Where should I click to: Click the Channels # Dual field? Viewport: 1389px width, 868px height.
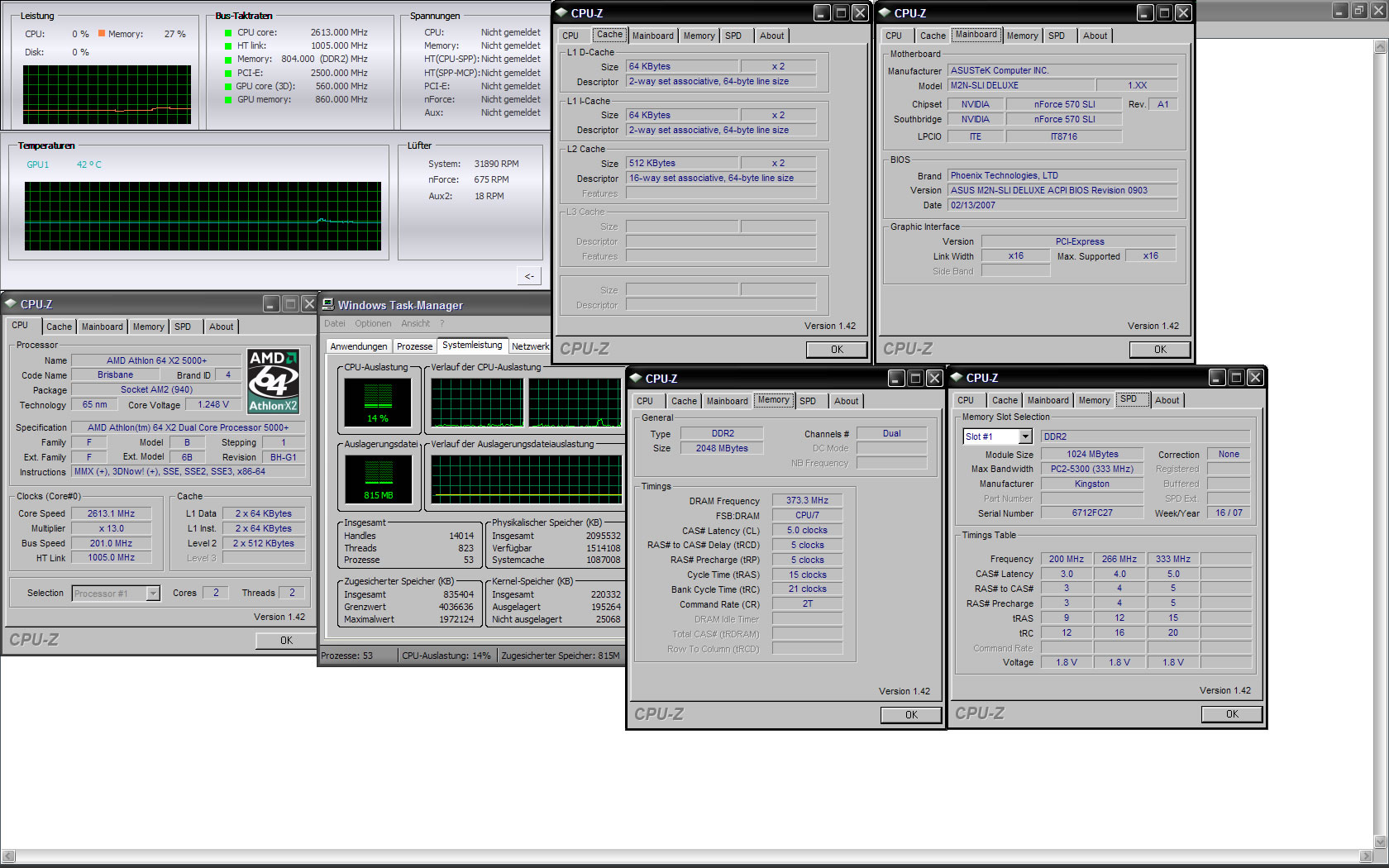click(891, 433)
